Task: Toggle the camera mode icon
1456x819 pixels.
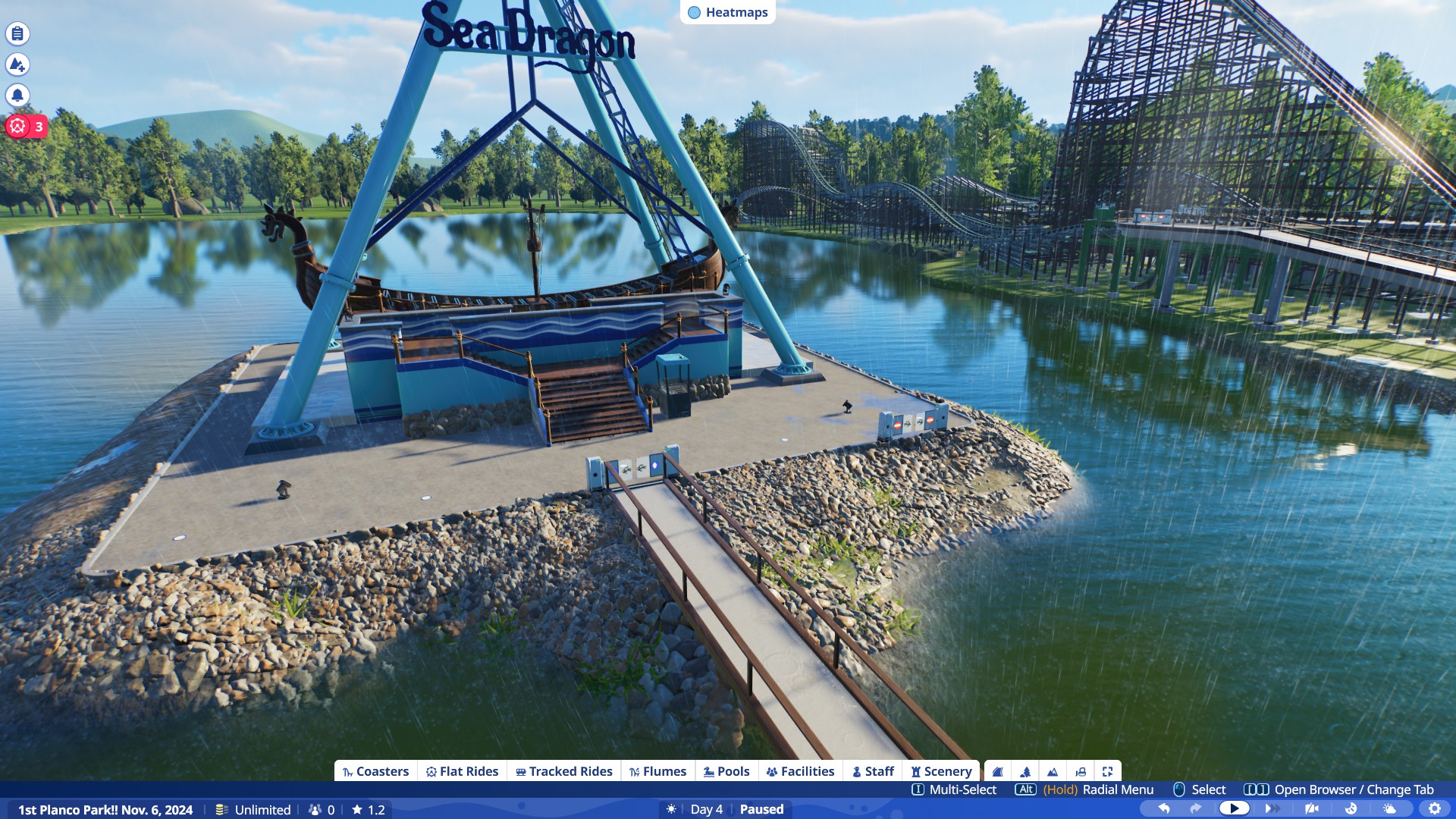Action: pos(1312,808)
